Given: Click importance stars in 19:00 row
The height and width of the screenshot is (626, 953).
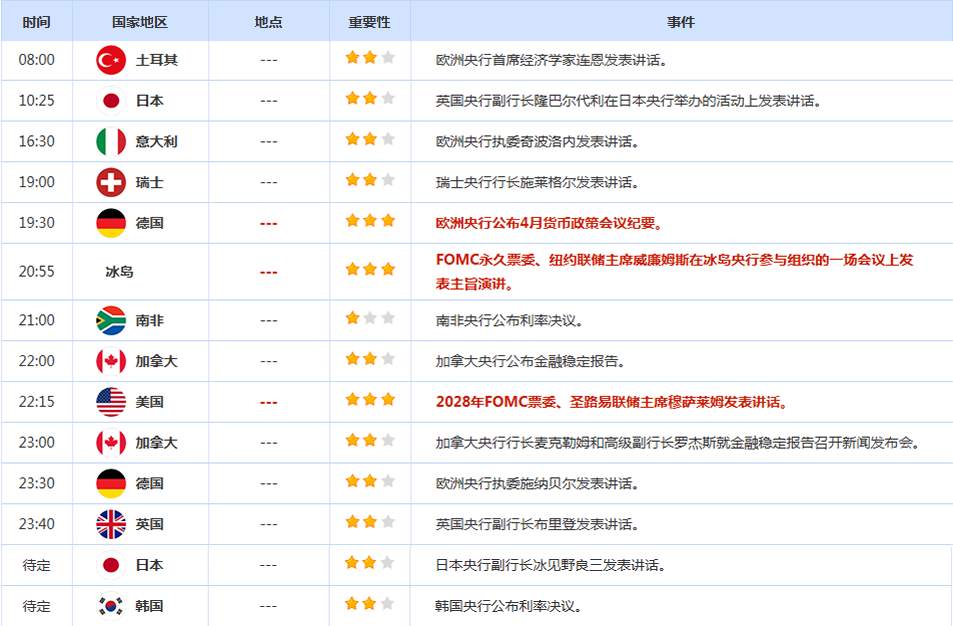Looking at the screenshot, I should coord(370,180).
